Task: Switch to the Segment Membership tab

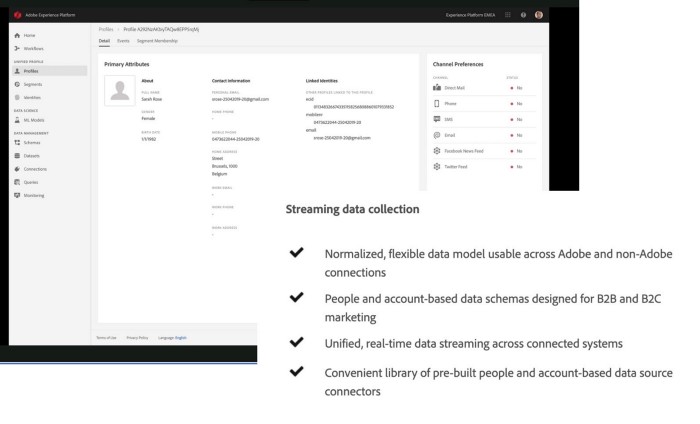Action: pyautogui.click(x=157, y=41)
